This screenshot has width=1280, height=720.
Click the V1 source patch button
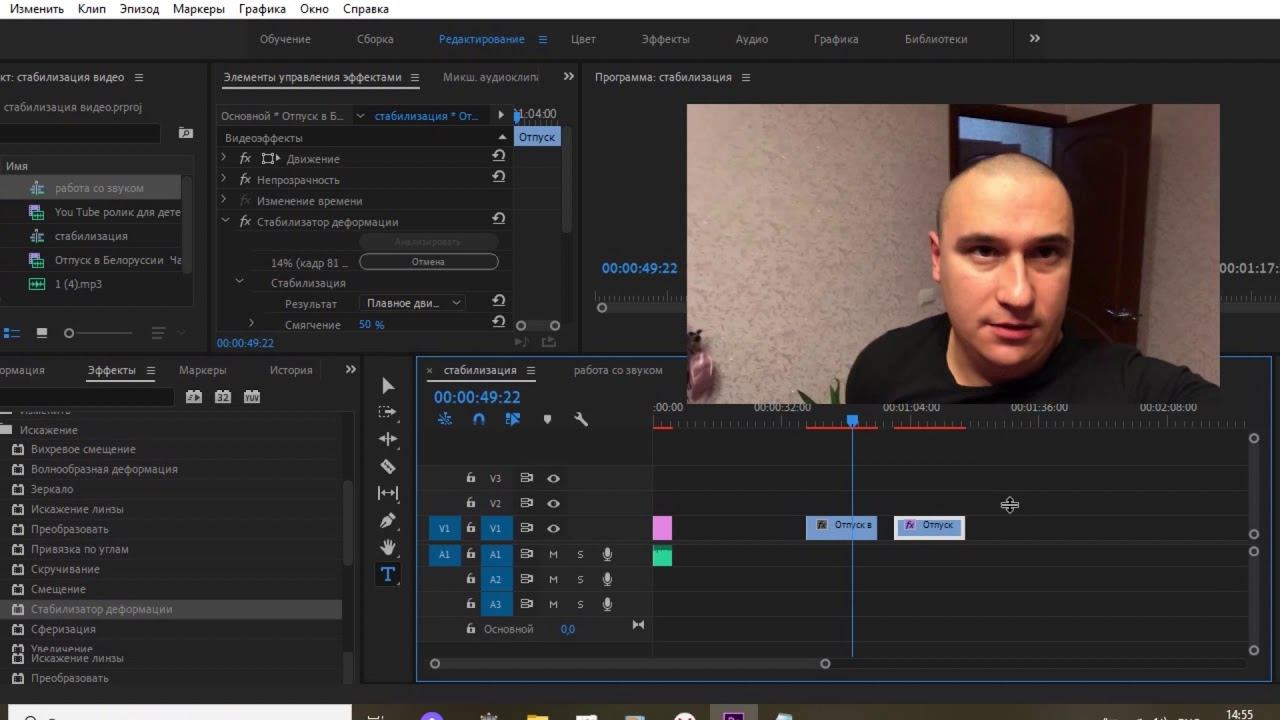(444, 529)
